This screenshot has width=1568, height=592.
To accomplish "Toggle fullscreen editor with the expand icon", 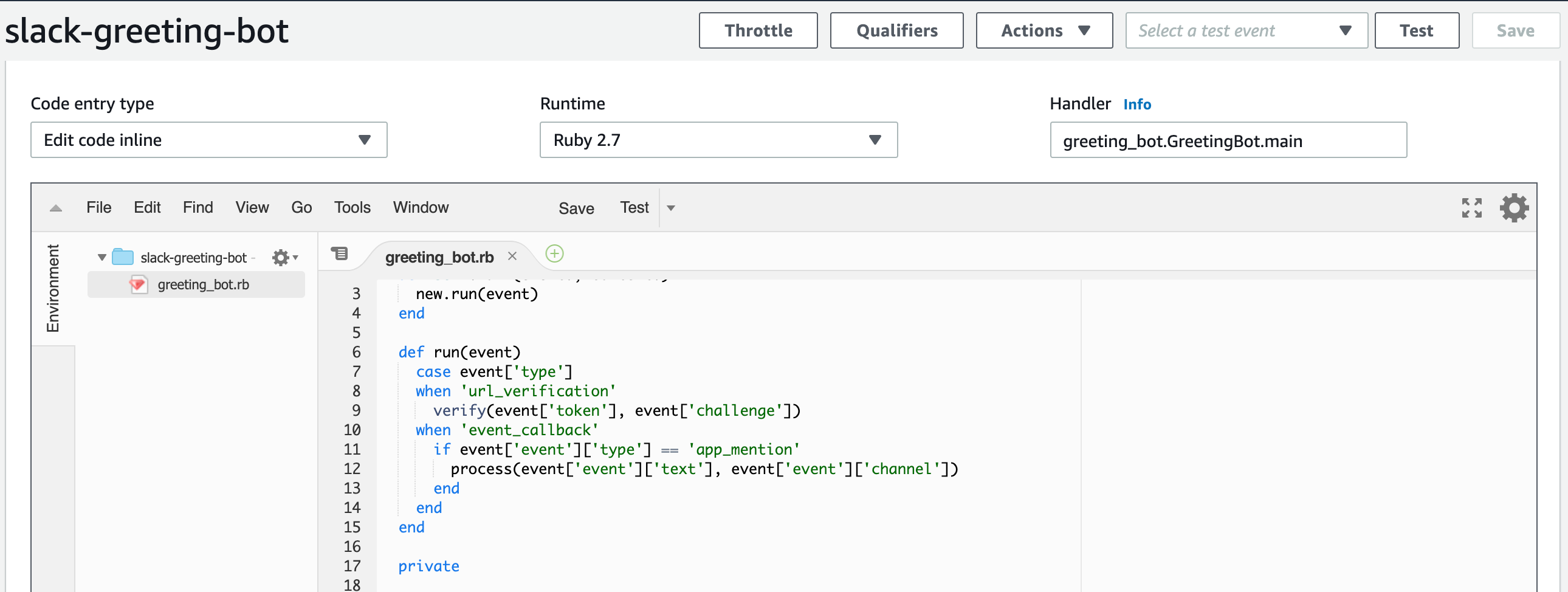I will click(1471, 208).
